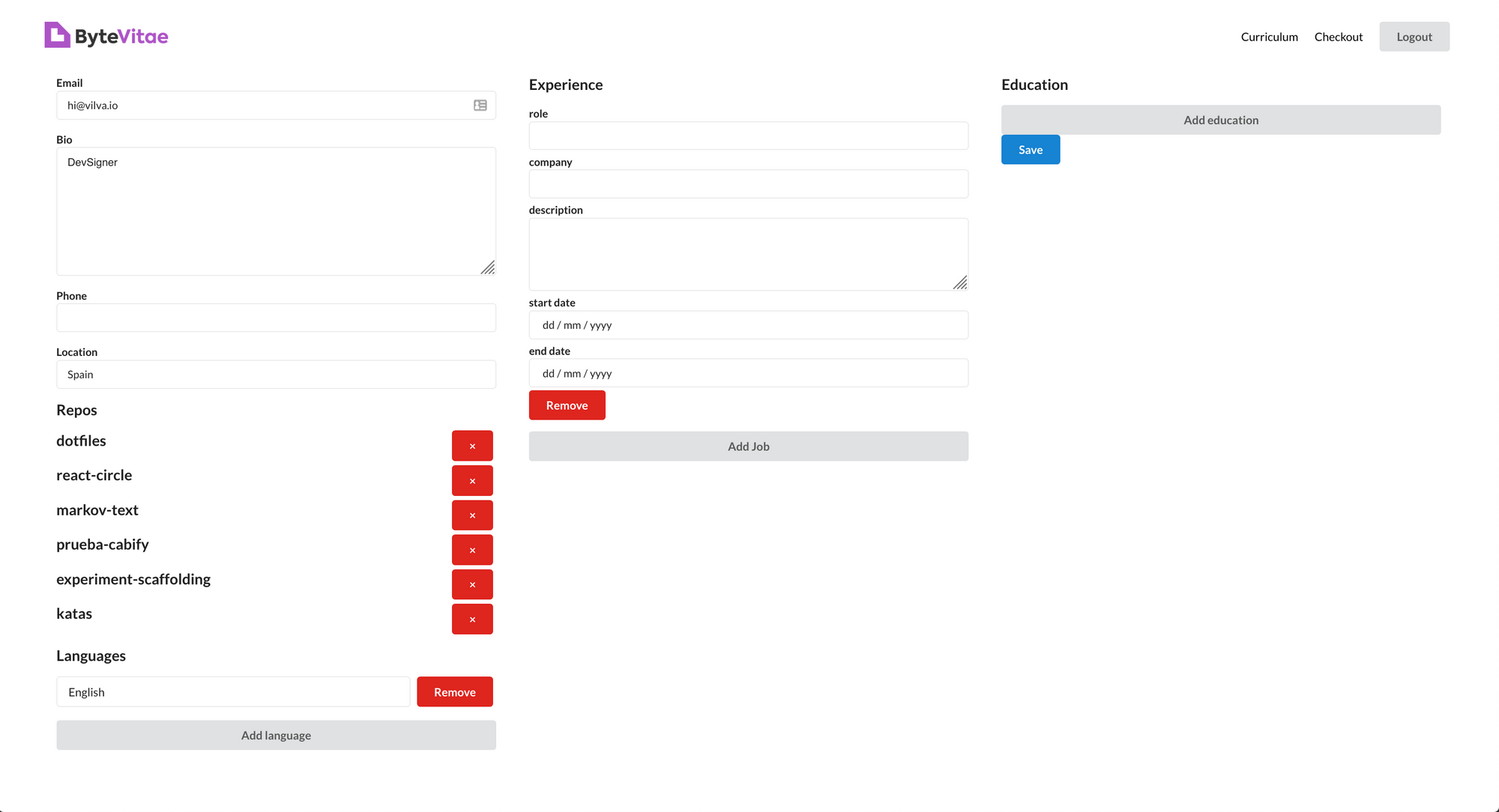Screen dimensions: 1499x812
Task: Log out with the Logout button
Action: click(x=1414, y=37)
